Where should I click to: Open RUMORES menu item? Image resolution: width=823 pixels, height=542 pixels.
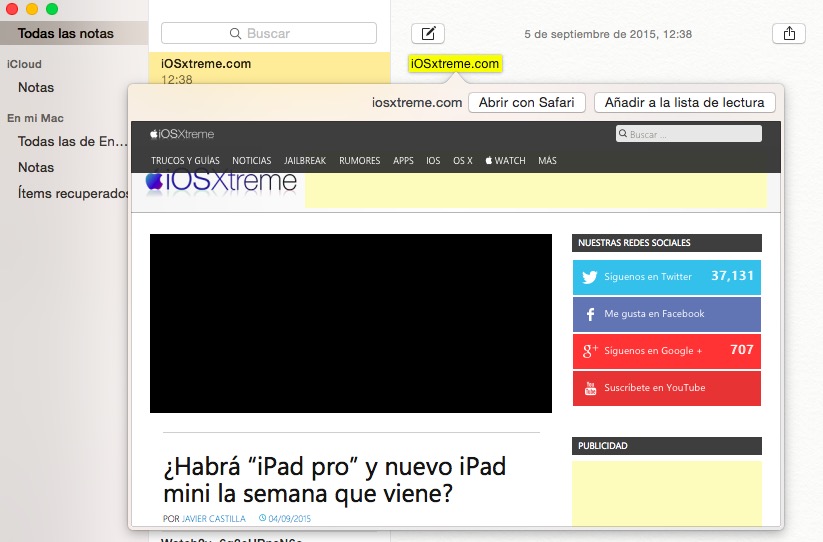pyautogui.click(x=360, y=161)
